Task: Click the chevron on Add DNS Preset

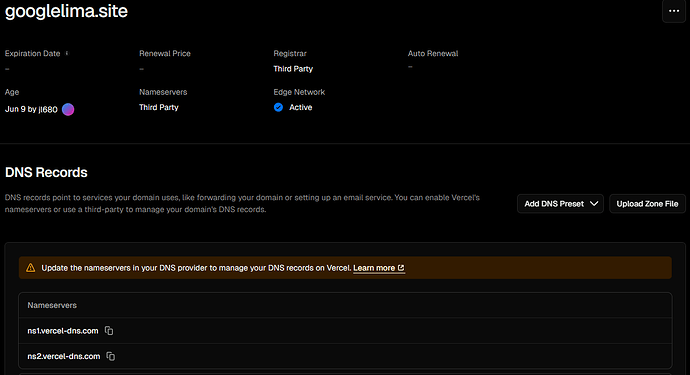Action: click(x=594, y=204)
